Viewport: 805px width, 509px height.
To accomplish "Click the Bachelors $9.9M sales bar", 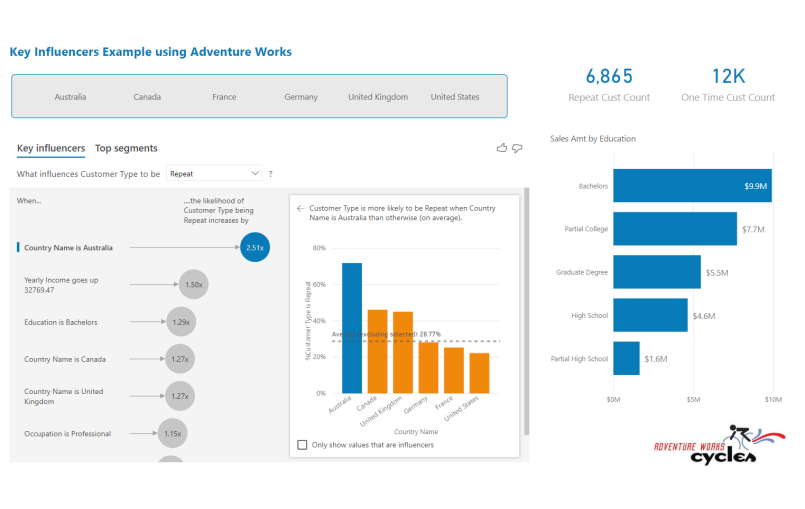I will [693, 185].
